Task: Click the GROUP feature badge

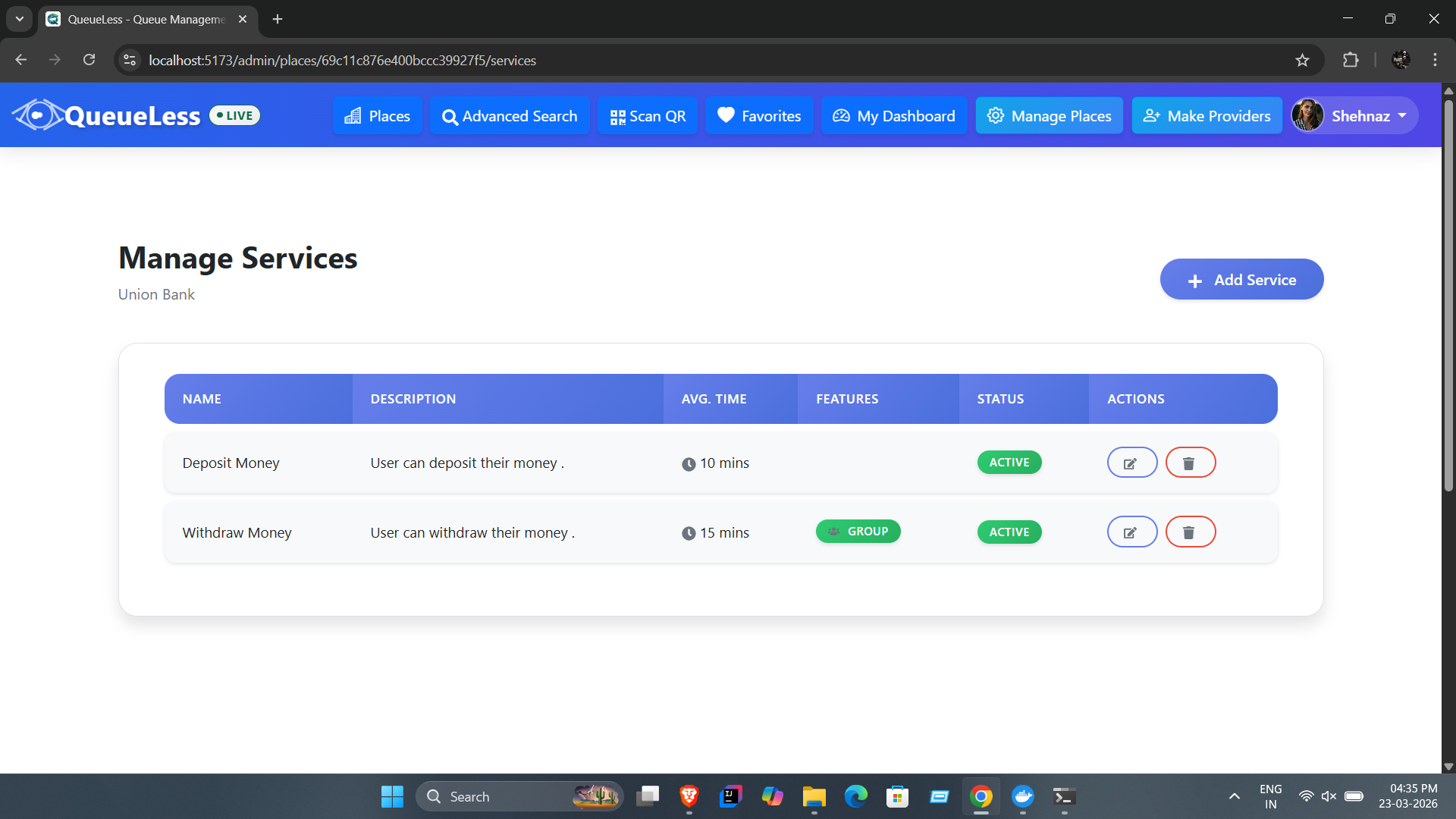Action: (858, 532)
